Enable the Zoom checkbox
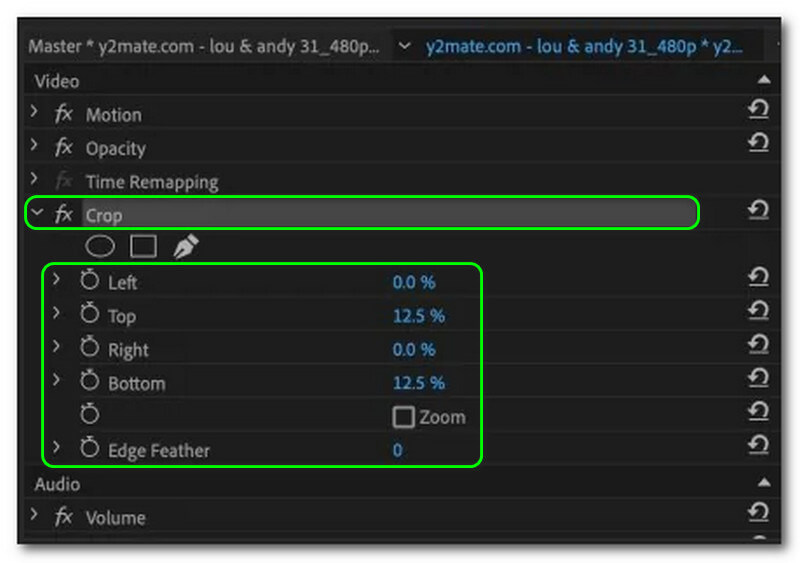 tap(403, 417)
